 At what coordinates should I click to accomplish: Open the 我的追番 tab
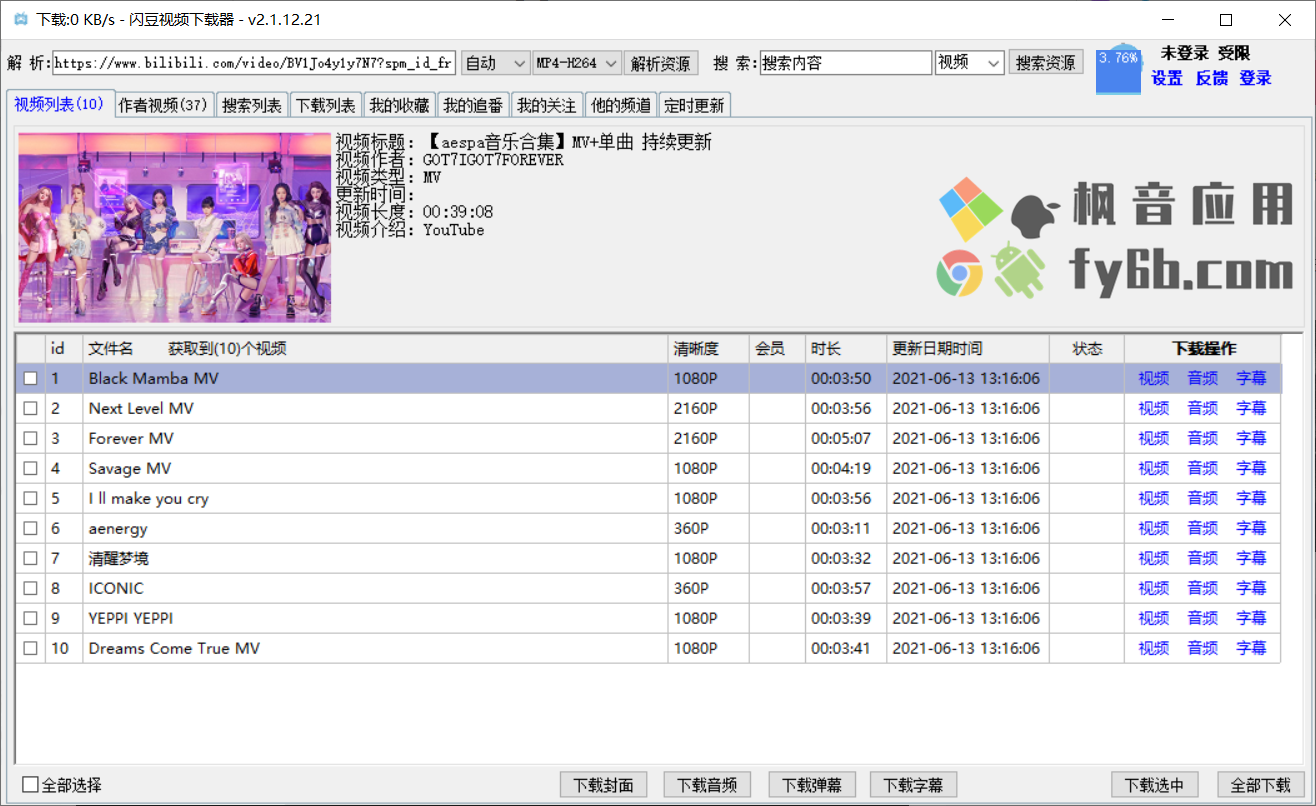(473, 105)
